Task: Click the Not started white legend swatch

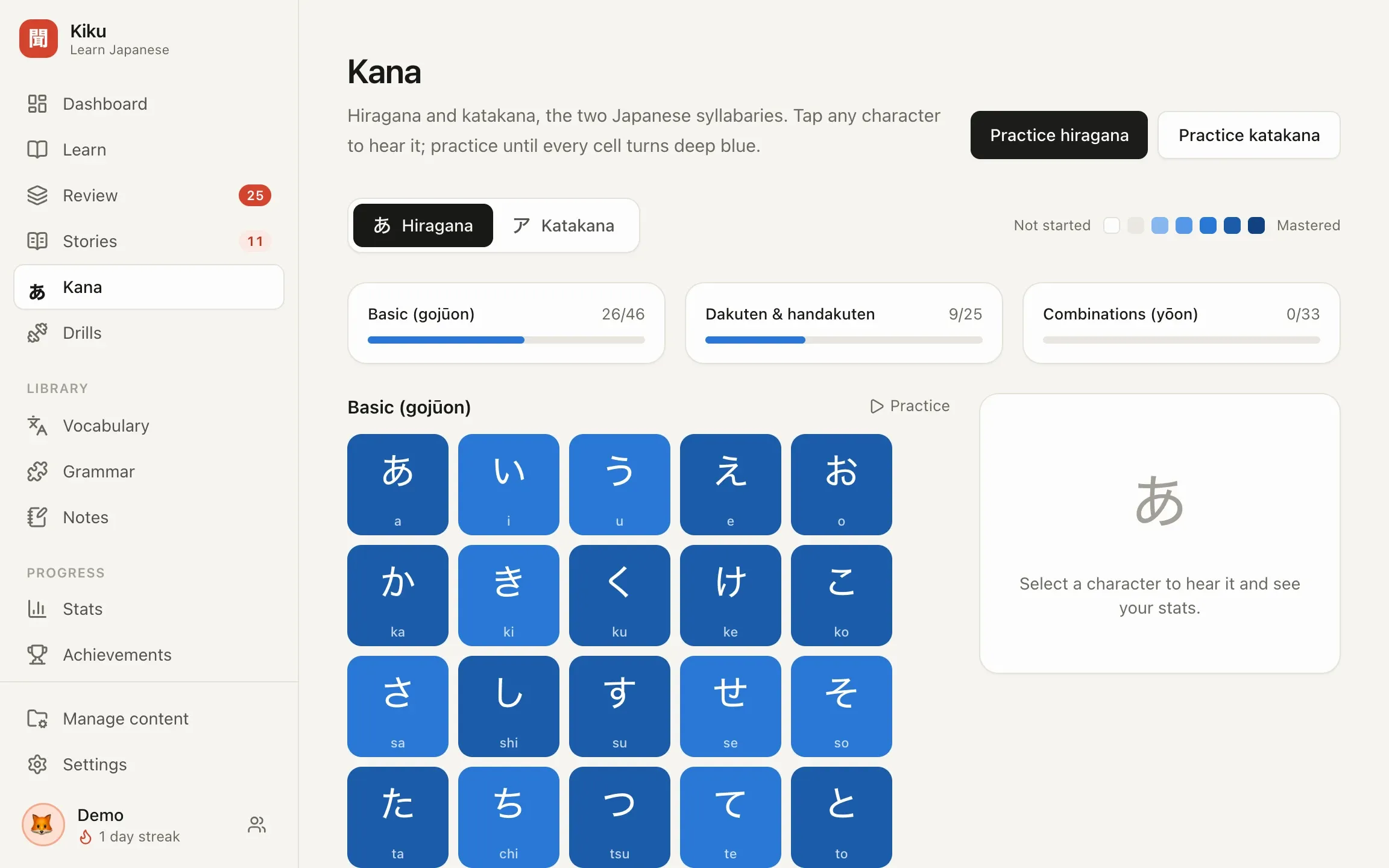Action: (x=1112, y=225)
